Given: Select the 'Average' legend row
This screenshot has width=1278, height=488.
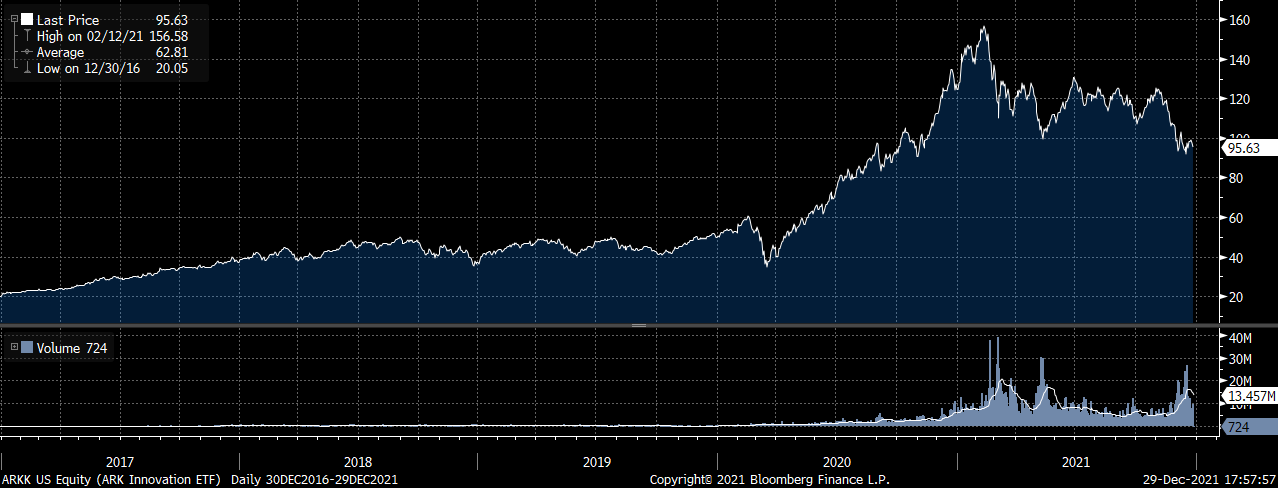Looking at the screenshot, I should 112,52.
